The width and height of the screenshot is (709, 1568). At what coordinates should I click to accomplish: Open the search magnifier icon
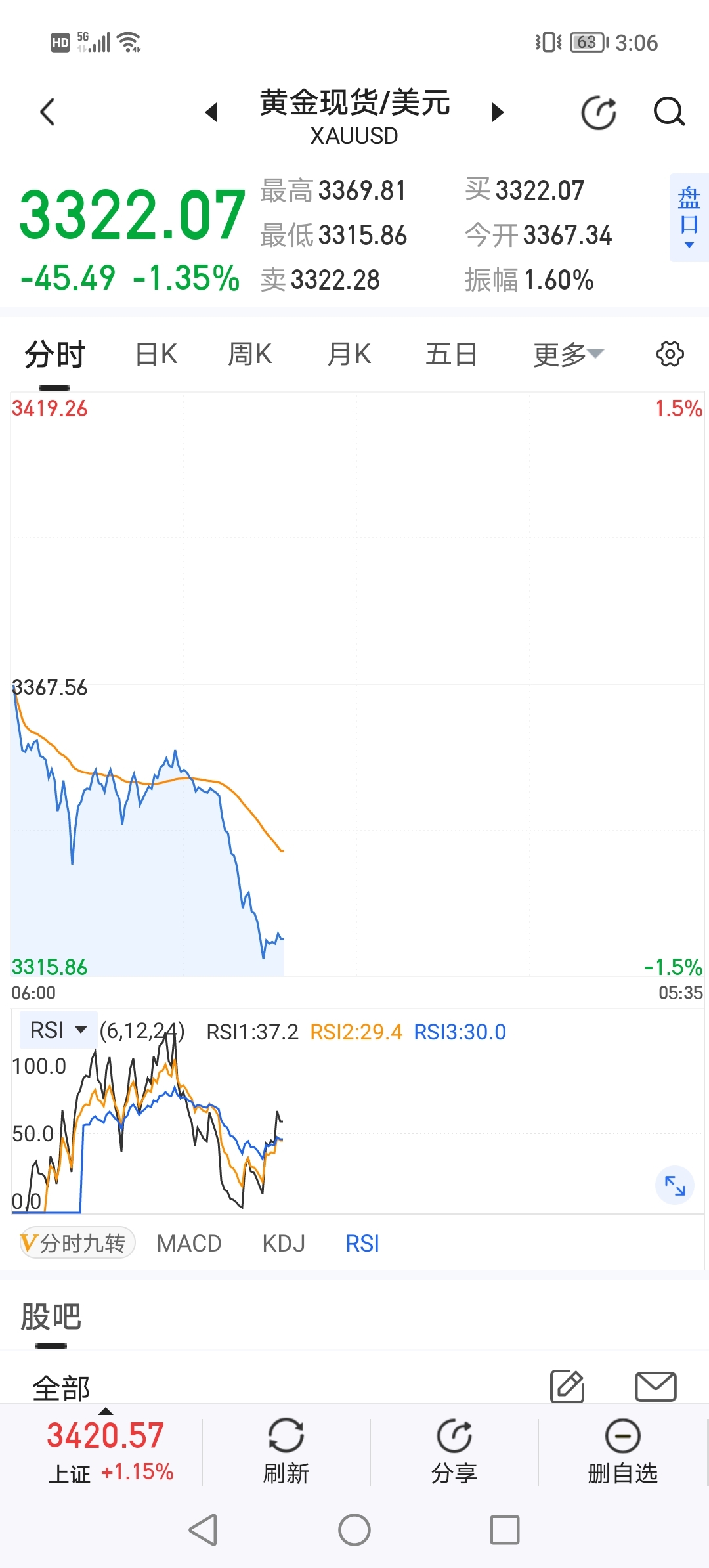click(669, 112)
